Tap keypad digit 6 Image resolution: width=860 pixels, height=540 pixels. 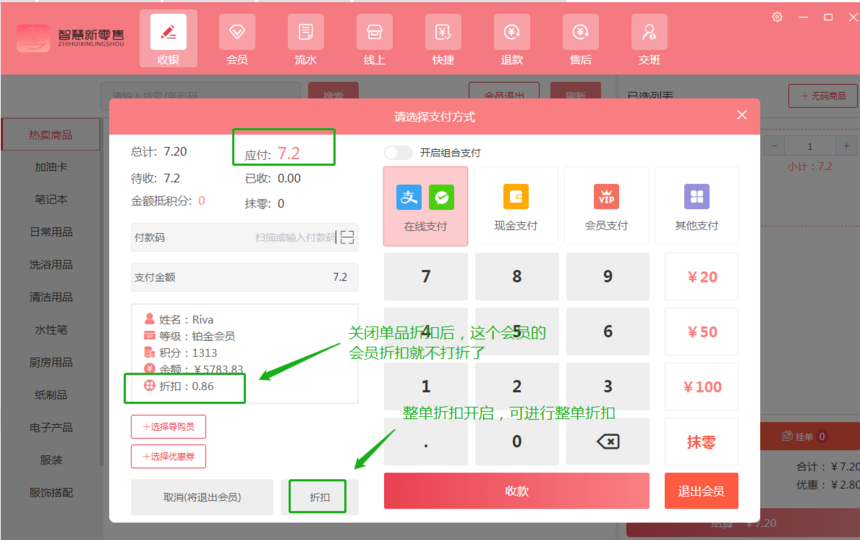tap(608, 331)
